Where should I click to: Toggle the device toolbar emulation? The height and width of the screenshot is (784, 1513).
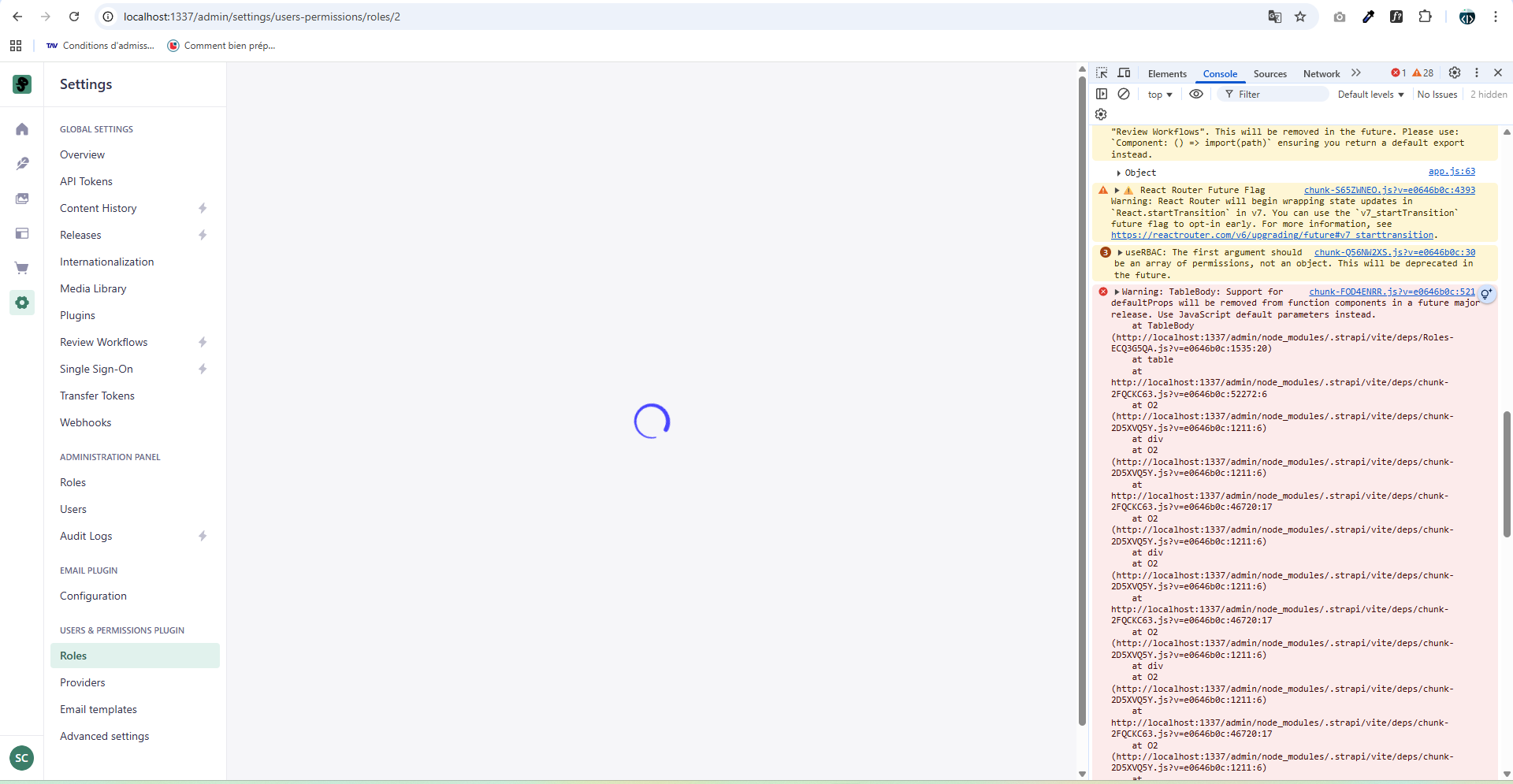point(1125,73)
